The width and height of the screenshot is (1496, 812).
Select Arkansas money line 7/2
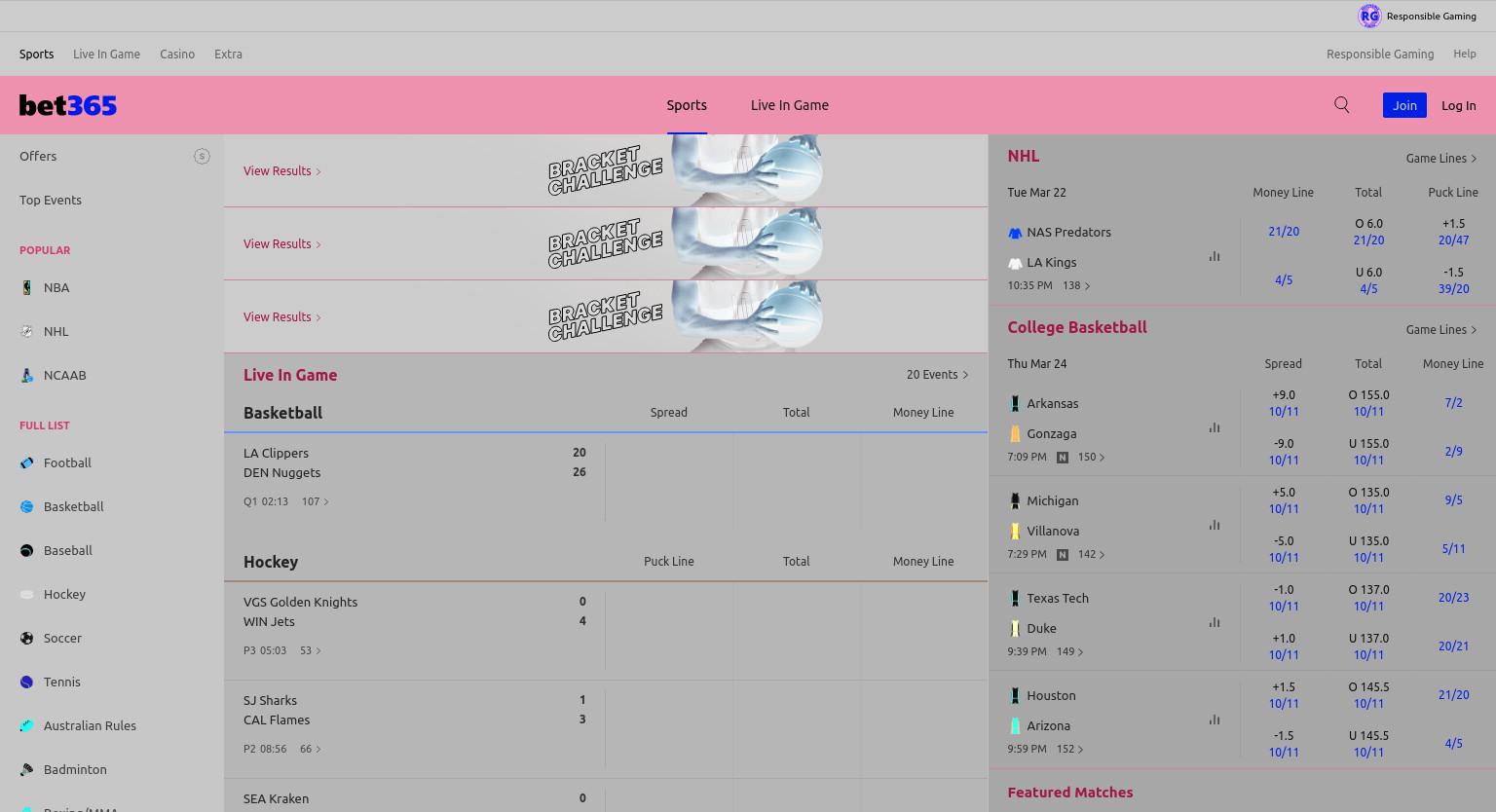point(1453,402)
